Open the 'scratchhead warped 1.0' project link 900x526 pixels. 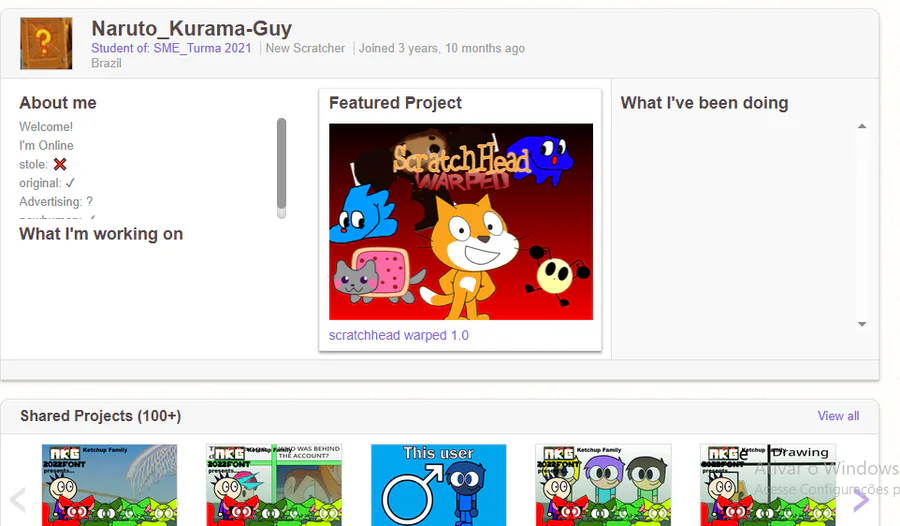398,335
